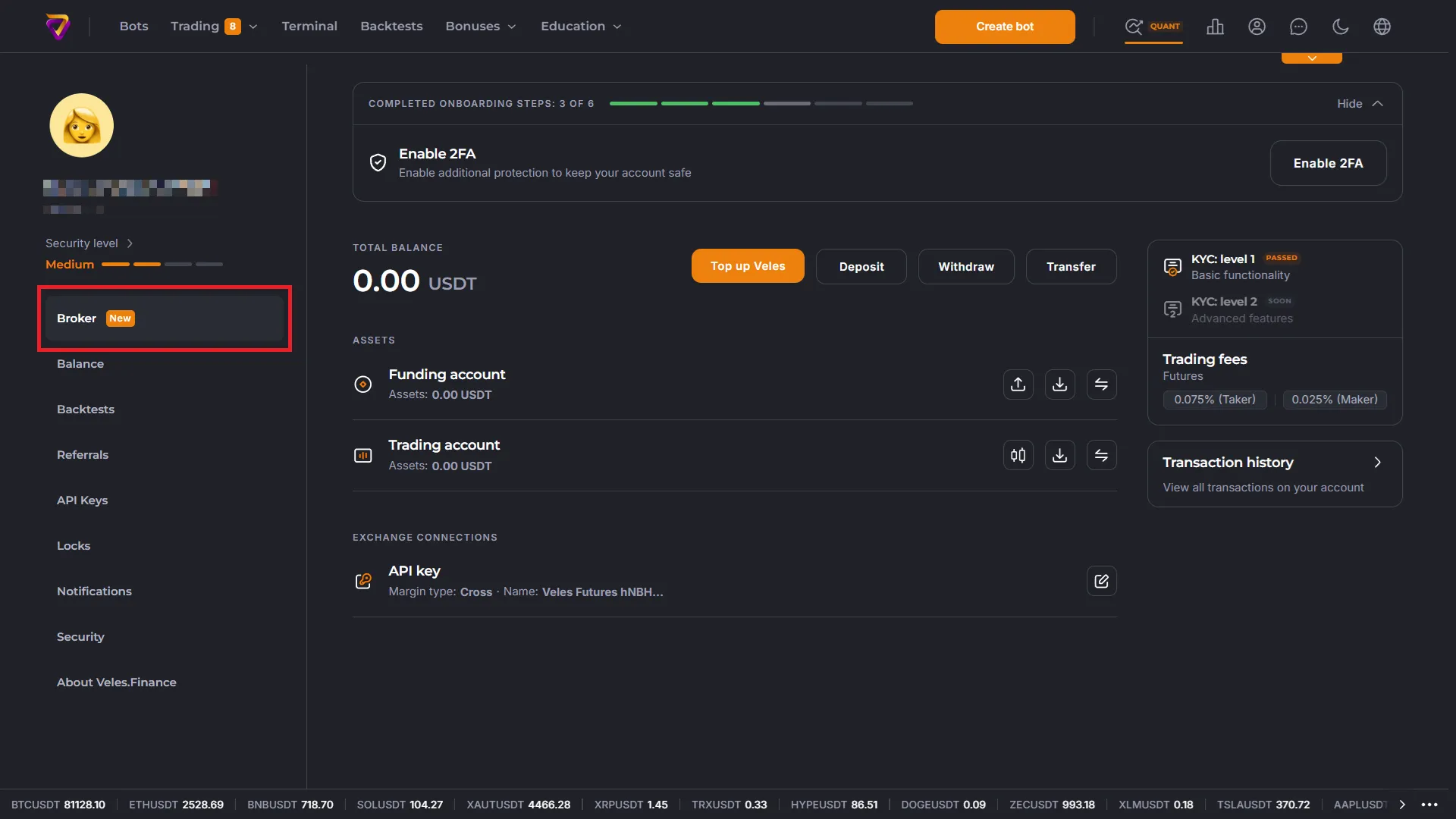Go to Bots in top navigation
This screenshot has height=819, width=1456.
click(134, 27)
